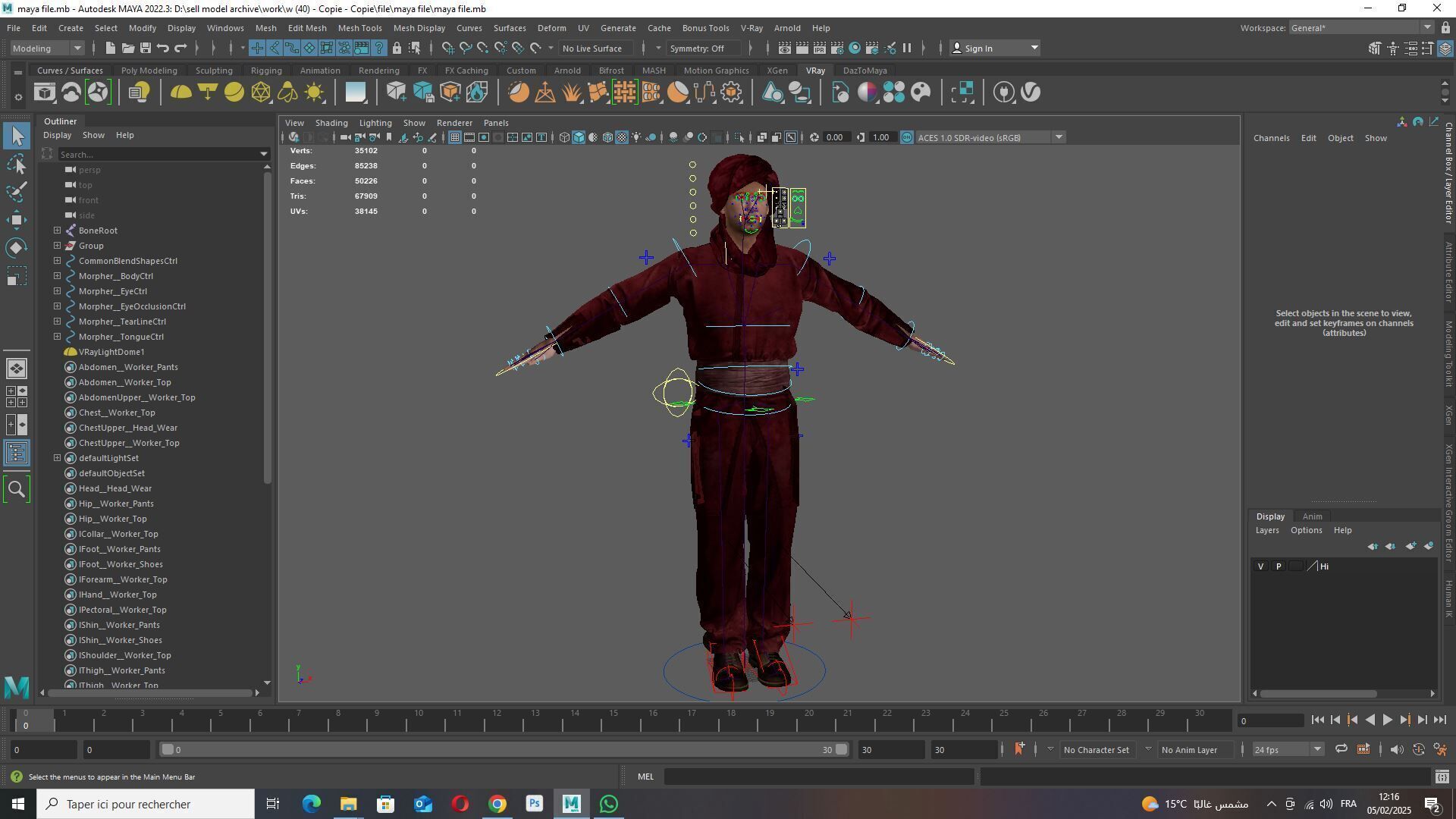Viewport: 1456px width, 819px height.
Task: Open the Mesh Tools menu
Action: 359,28
